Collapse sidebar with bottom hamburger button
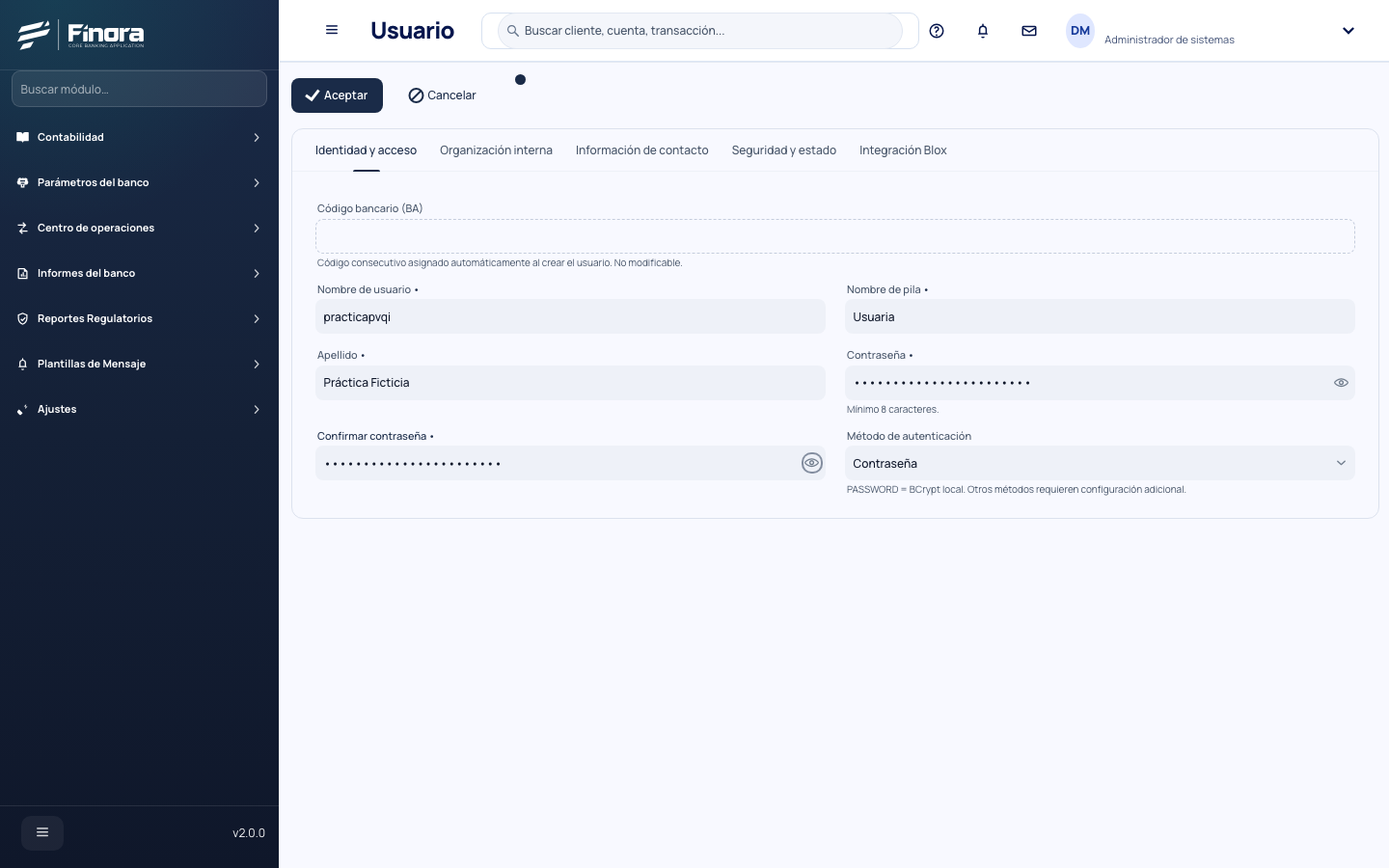The width and height of the screenshot is (1389, 868). tap(42, 832)
